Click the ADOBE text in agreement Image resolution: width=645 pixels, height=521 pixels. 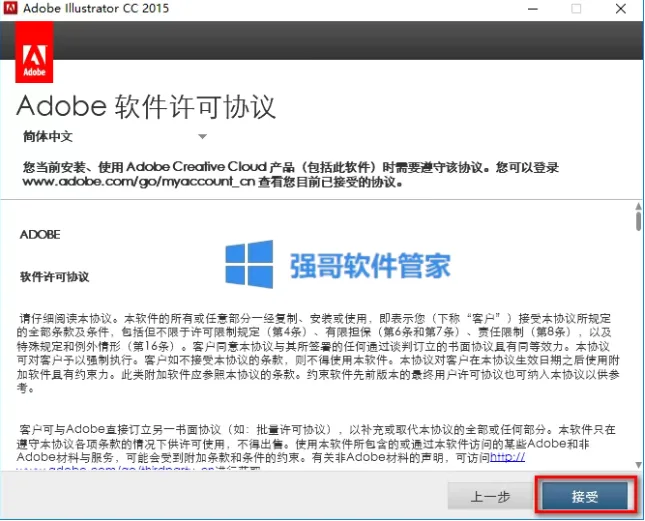40,234
